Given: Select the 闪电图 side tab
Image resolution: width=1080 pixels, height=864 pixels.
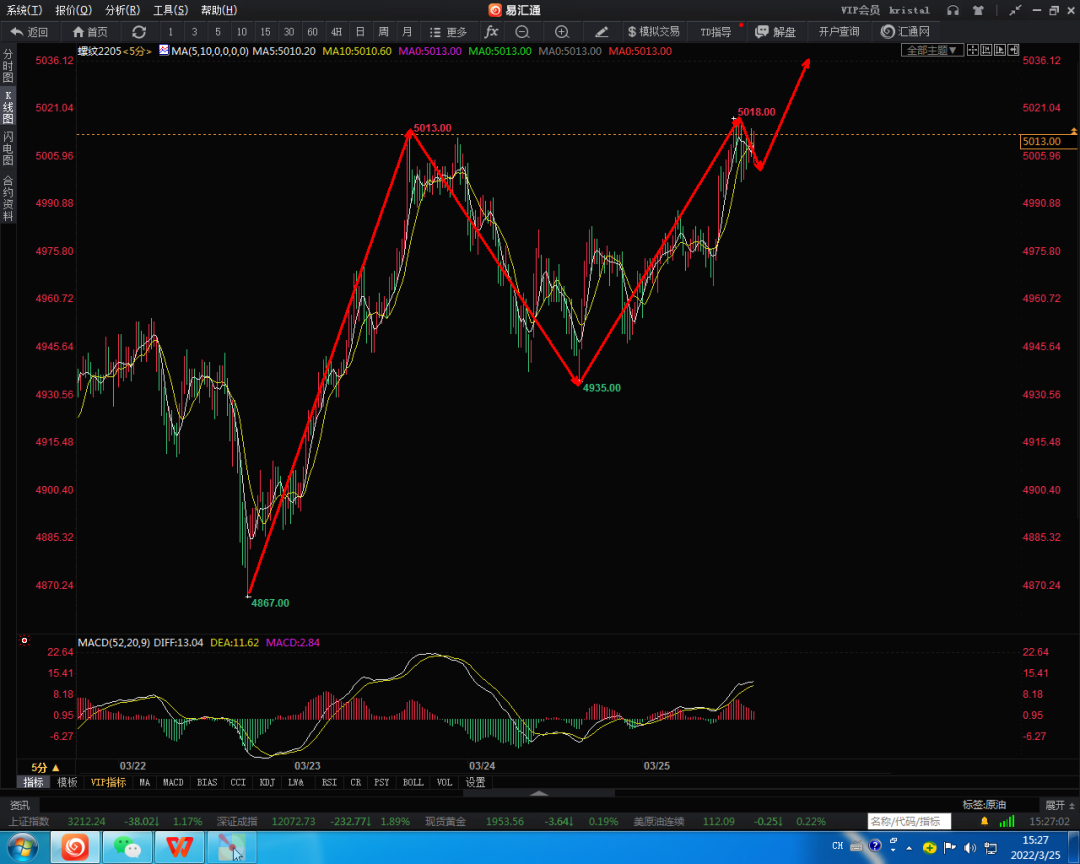Looking at the screenshot, I should (8, 148).
